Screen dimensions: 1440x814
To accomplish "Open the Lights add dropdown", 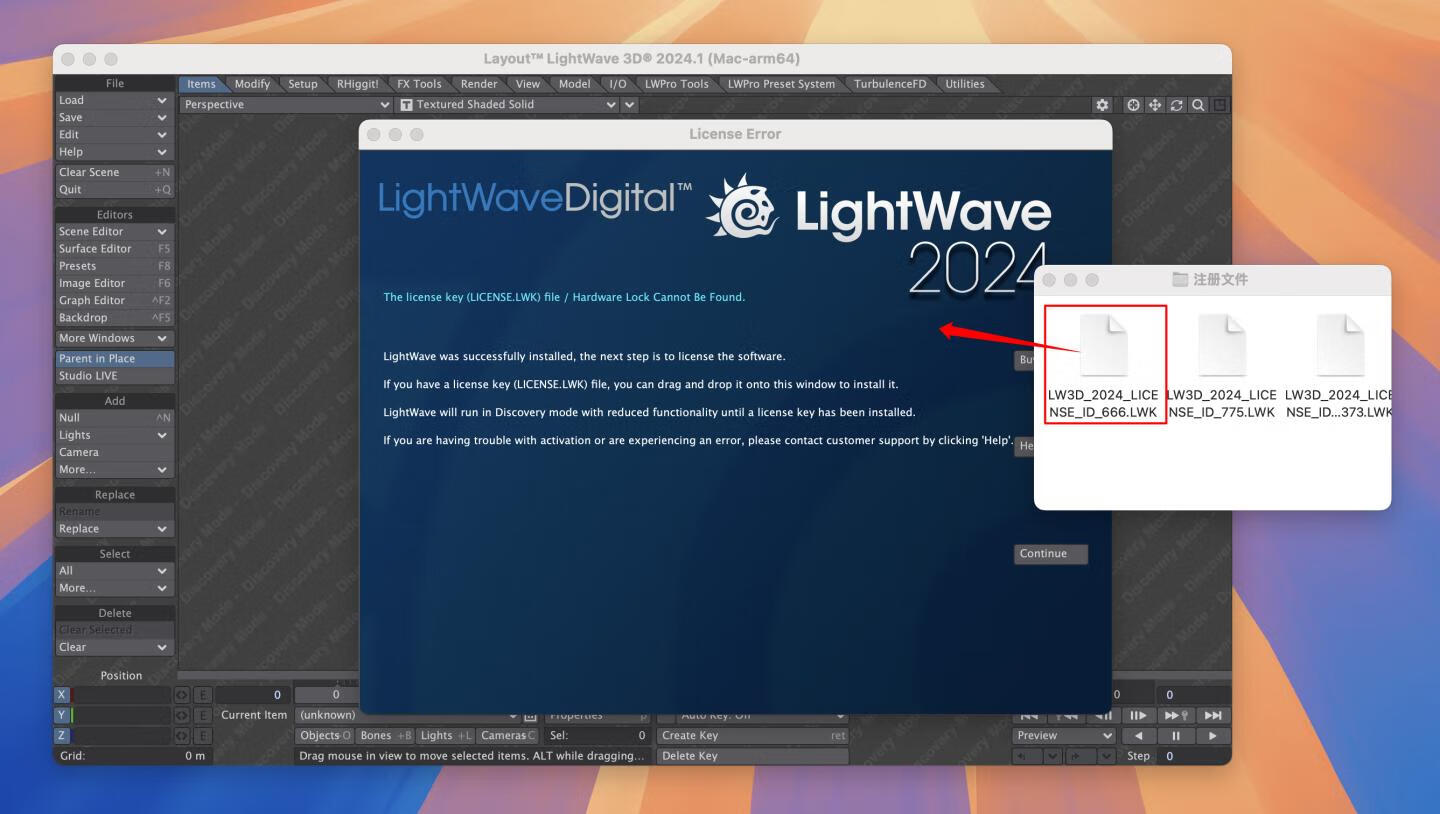I will pos(114,435).
